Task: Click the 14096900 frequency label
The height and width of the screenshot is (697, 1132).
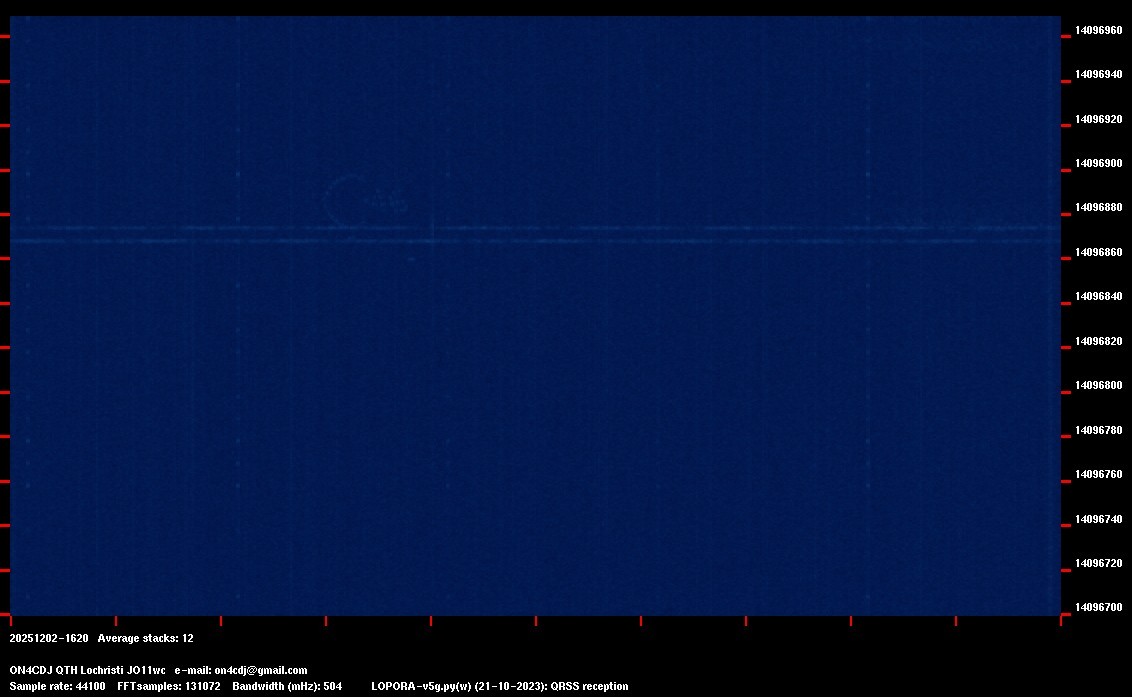Action: (1098, 163)
